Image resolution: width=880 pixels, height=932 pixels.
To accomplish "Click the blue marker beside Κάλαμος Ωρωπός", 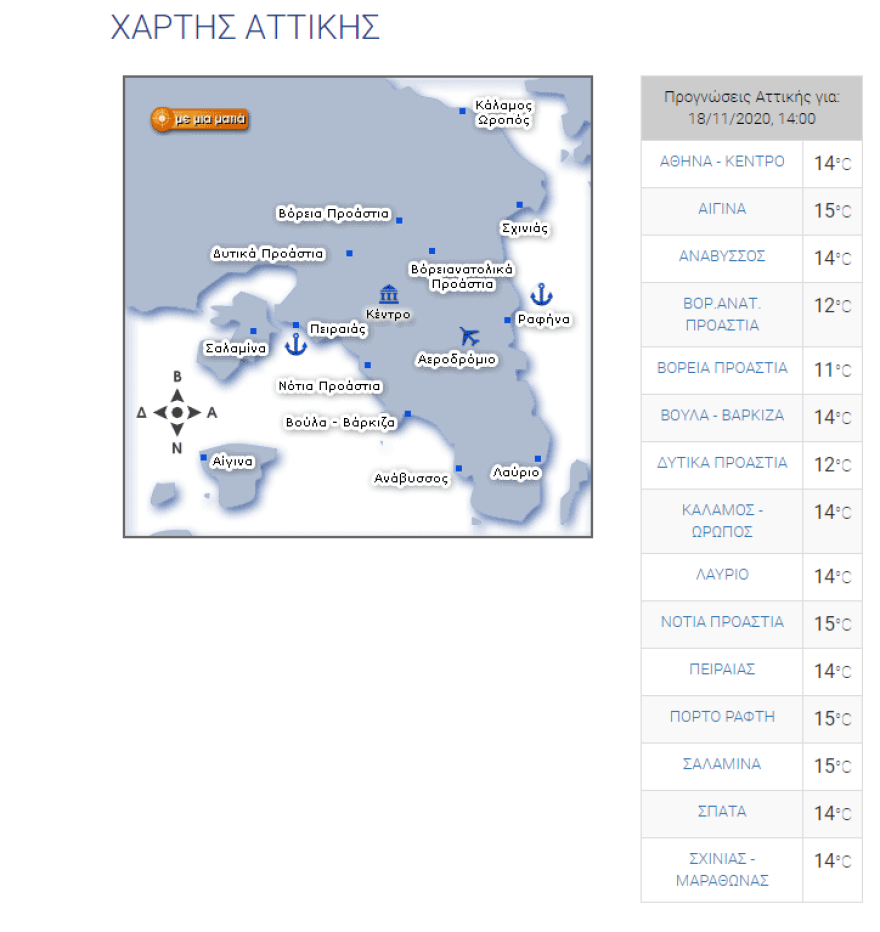I will click(x=462, y=111).
